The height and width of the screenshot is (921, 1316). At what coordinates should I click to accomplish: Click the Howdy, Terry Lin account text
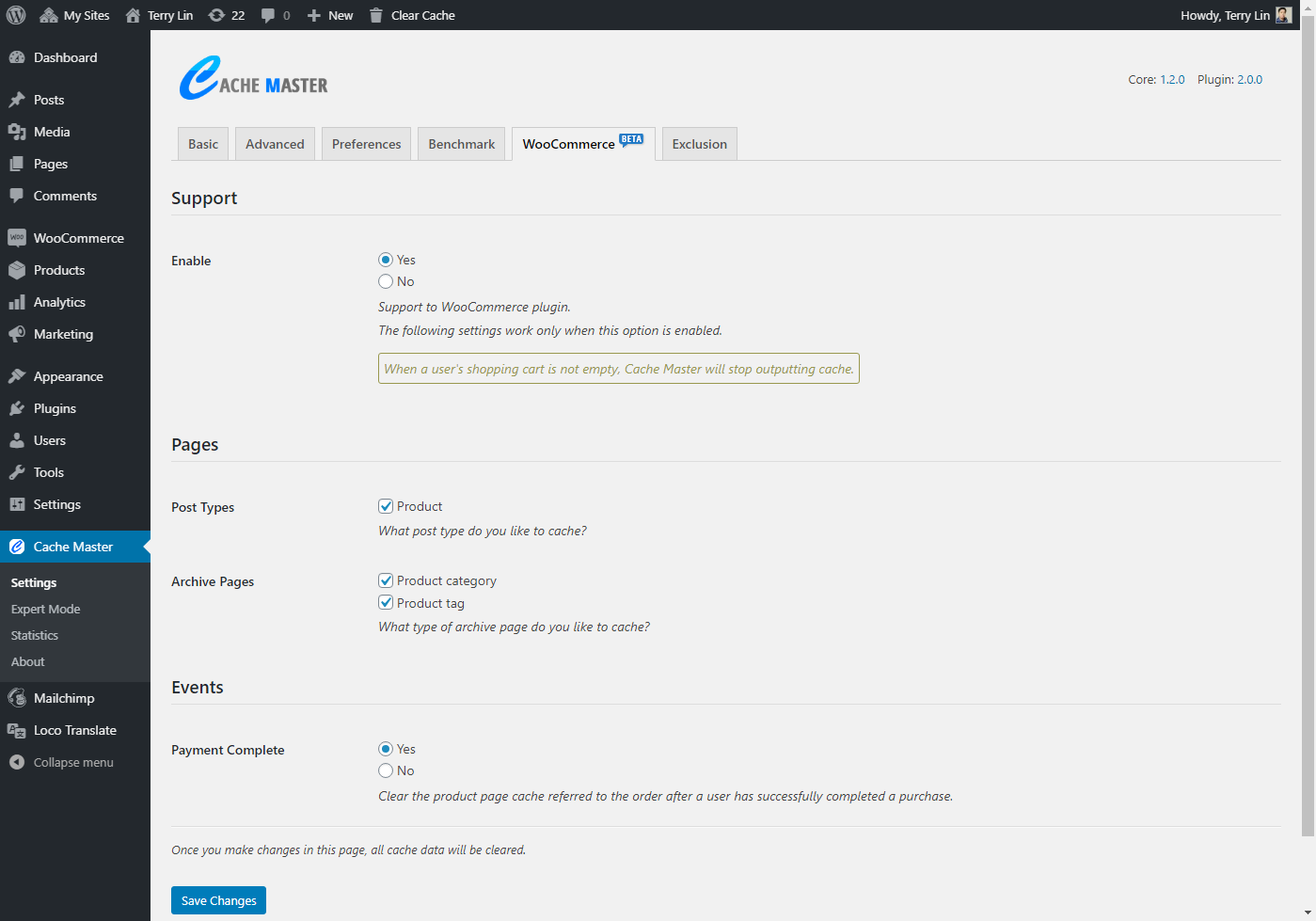click(1225, 15)
